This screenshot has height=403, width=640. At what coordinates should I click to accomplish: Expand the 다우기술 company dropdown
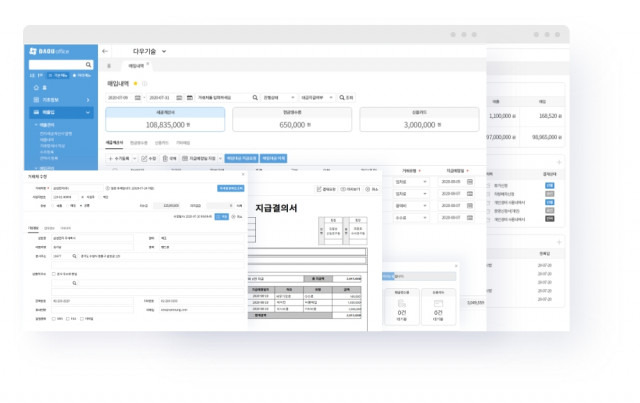click(x=164, y=51)
